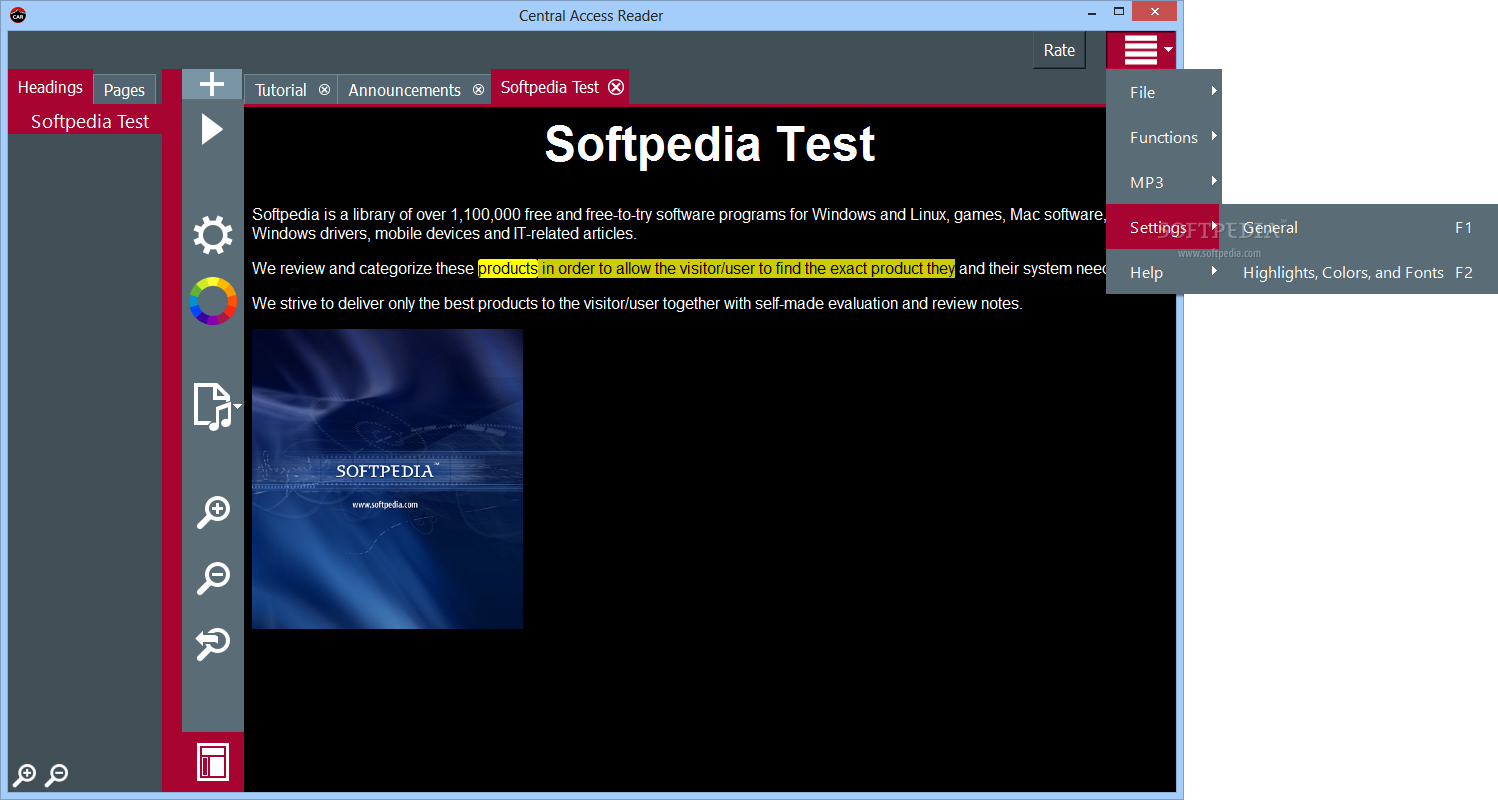Open the Functions submenu

click(1164, 137)
